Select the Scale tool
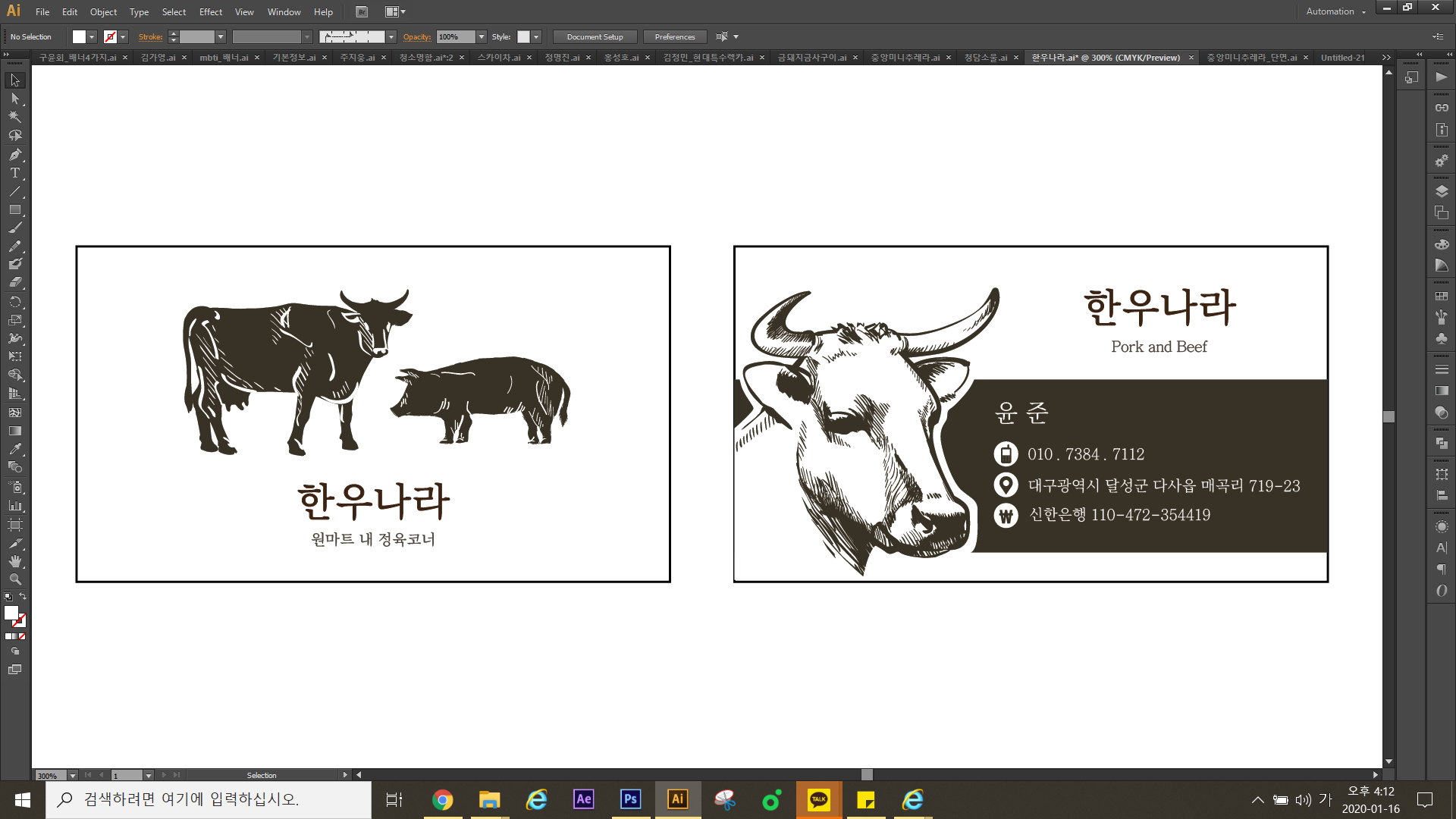Screen dimensions: 1456x819 coord(15,320)
